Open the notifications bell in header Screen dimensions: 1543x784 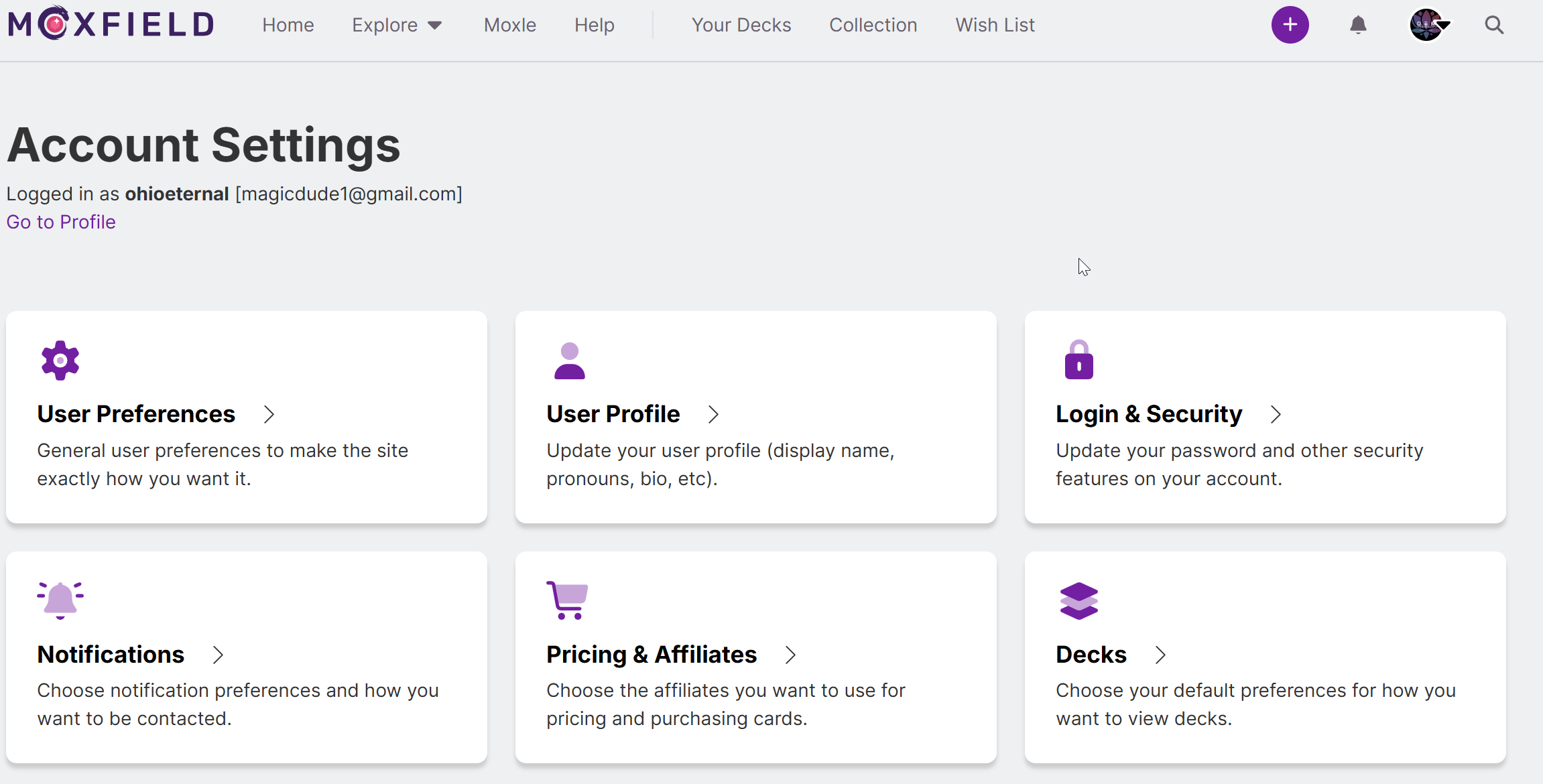click(x=1358, y=25)
